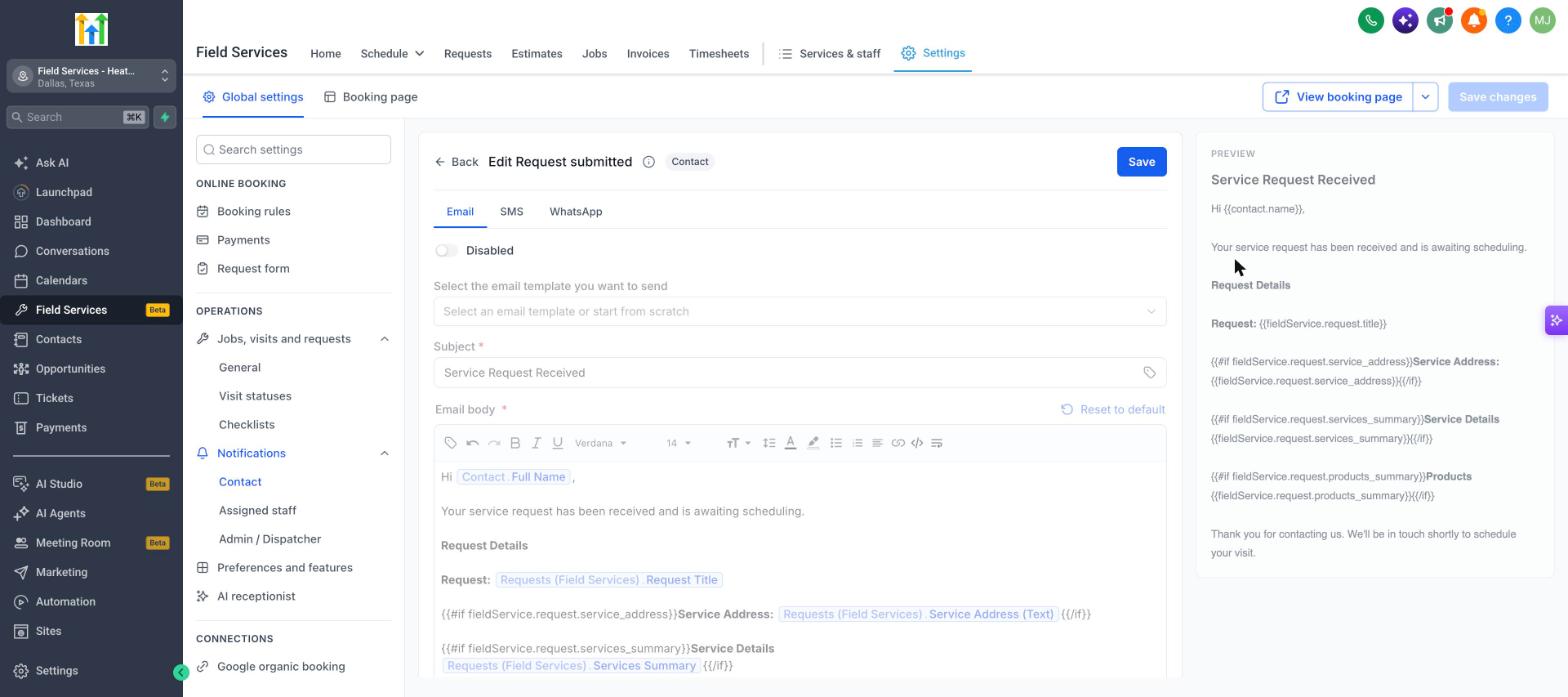Screen dimensions: 1568x697
Task: Switch to the WhatsApp tab
Action: (576, 212)
